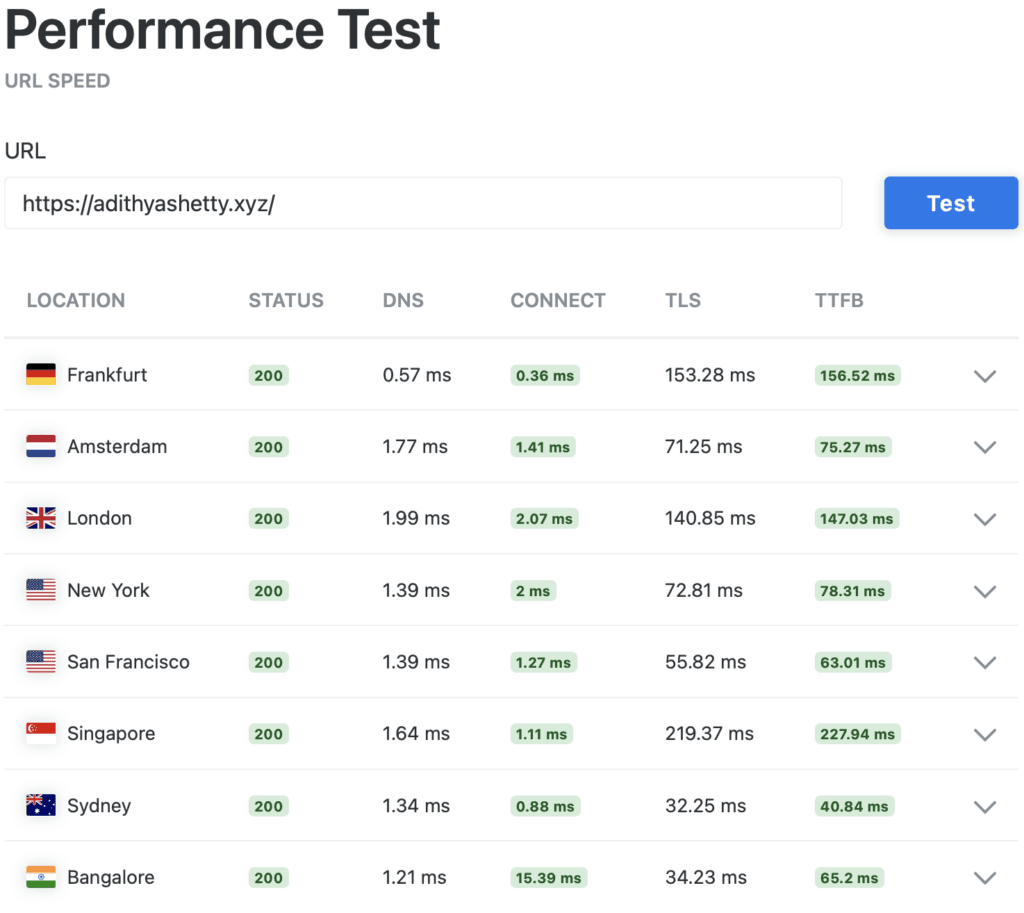
Task: Click the Singapore location name
Action: [111, 734]
